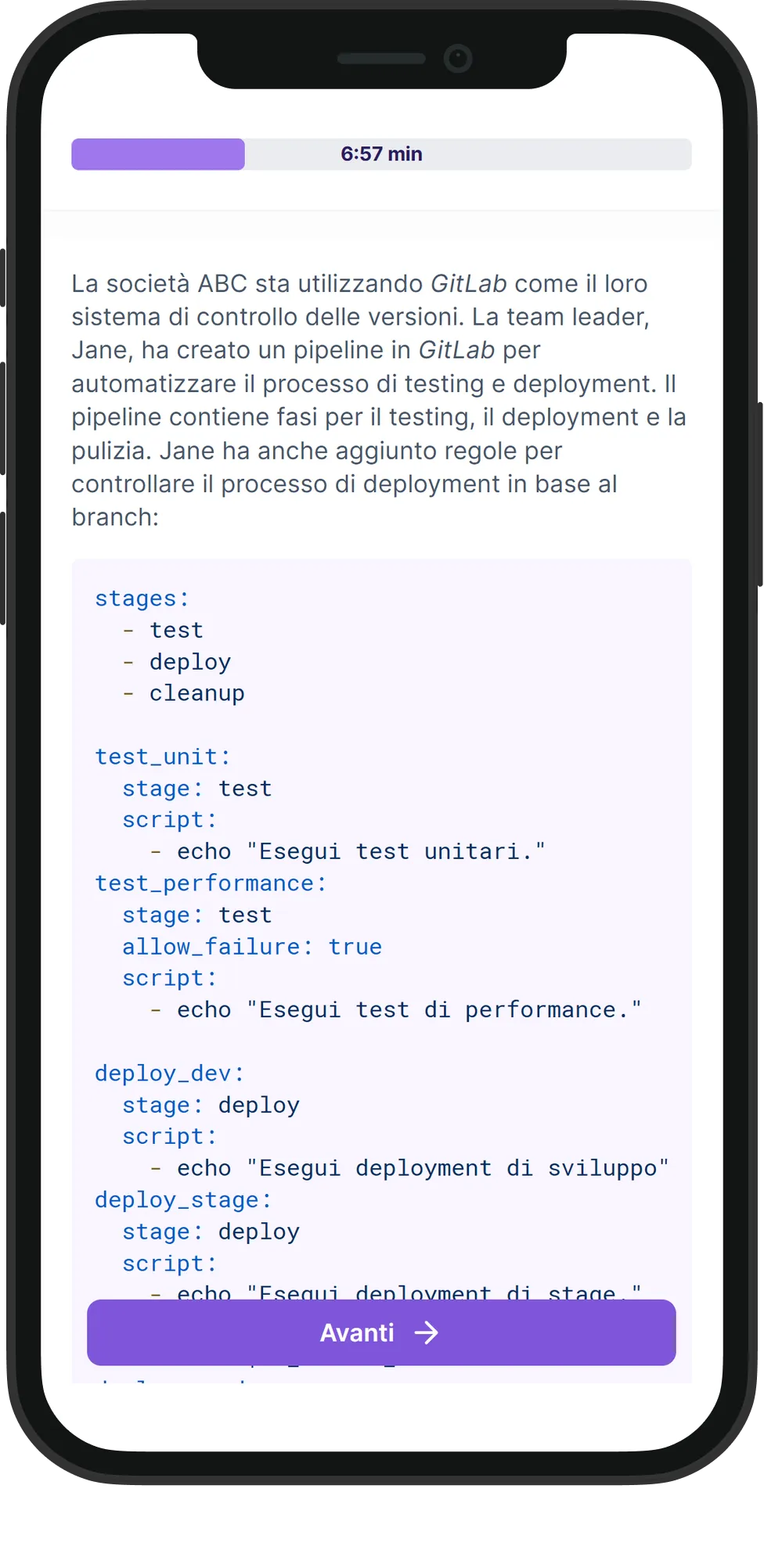Image resolution: width=764 pixels, height=1568 pixels.
Task: Click the echo "Esegui deployment di sviluppo" line
Action: pos(410,1168)
